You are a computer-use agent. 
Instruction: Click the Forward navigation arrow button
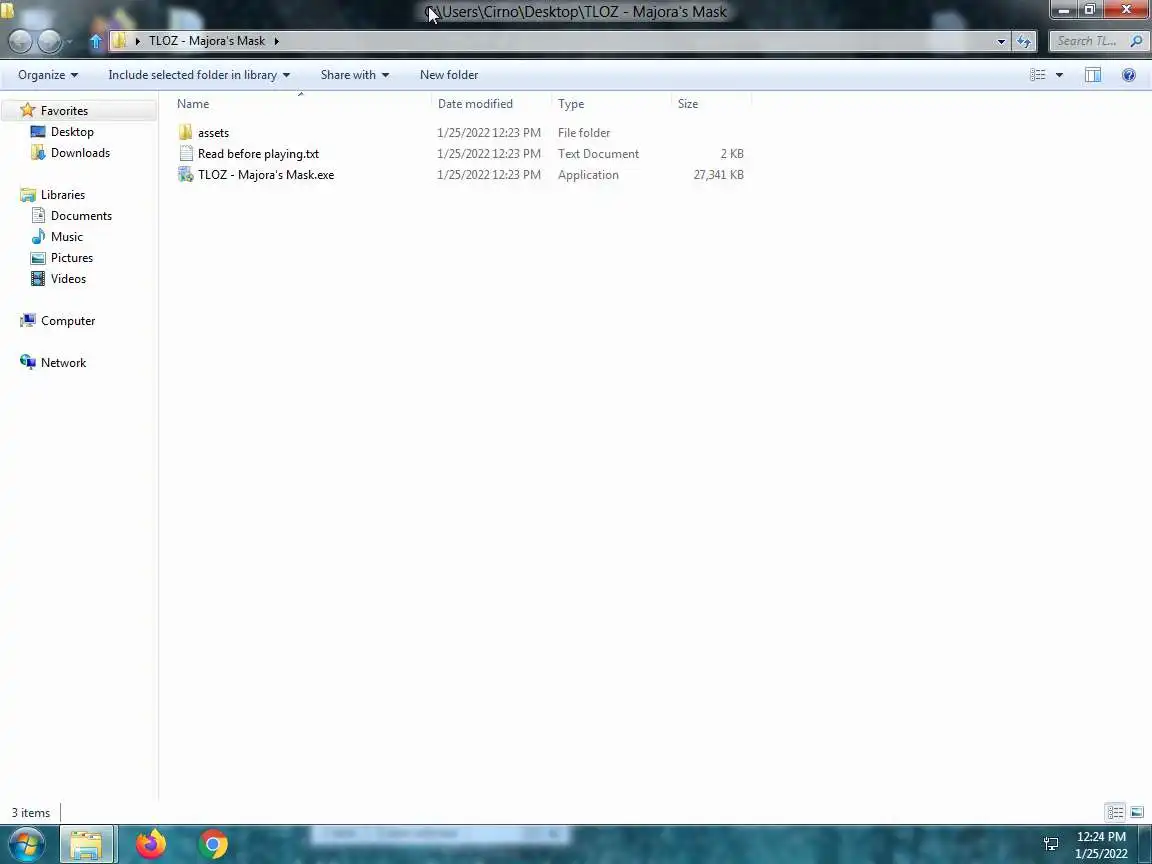coord(49,41)
